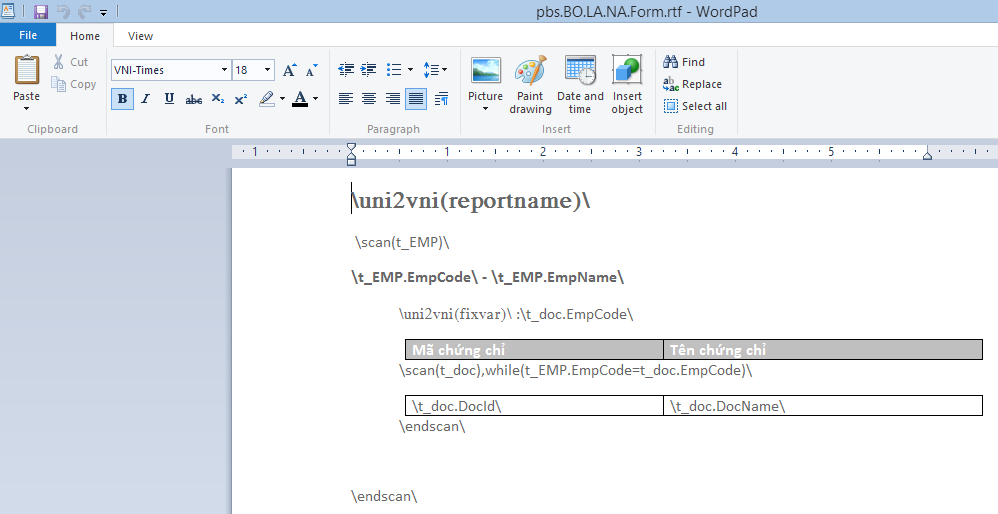Open the font size dropdown
This screenshot has height=514, width=998.
coord(267,70)
